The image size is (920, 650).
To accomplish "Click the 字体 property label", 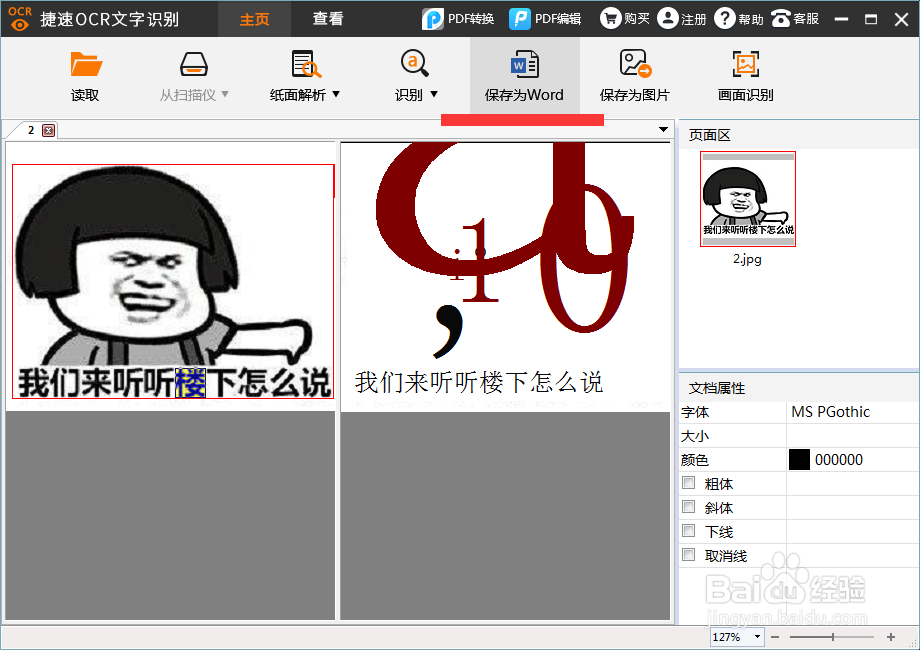I will click(695, 412).
